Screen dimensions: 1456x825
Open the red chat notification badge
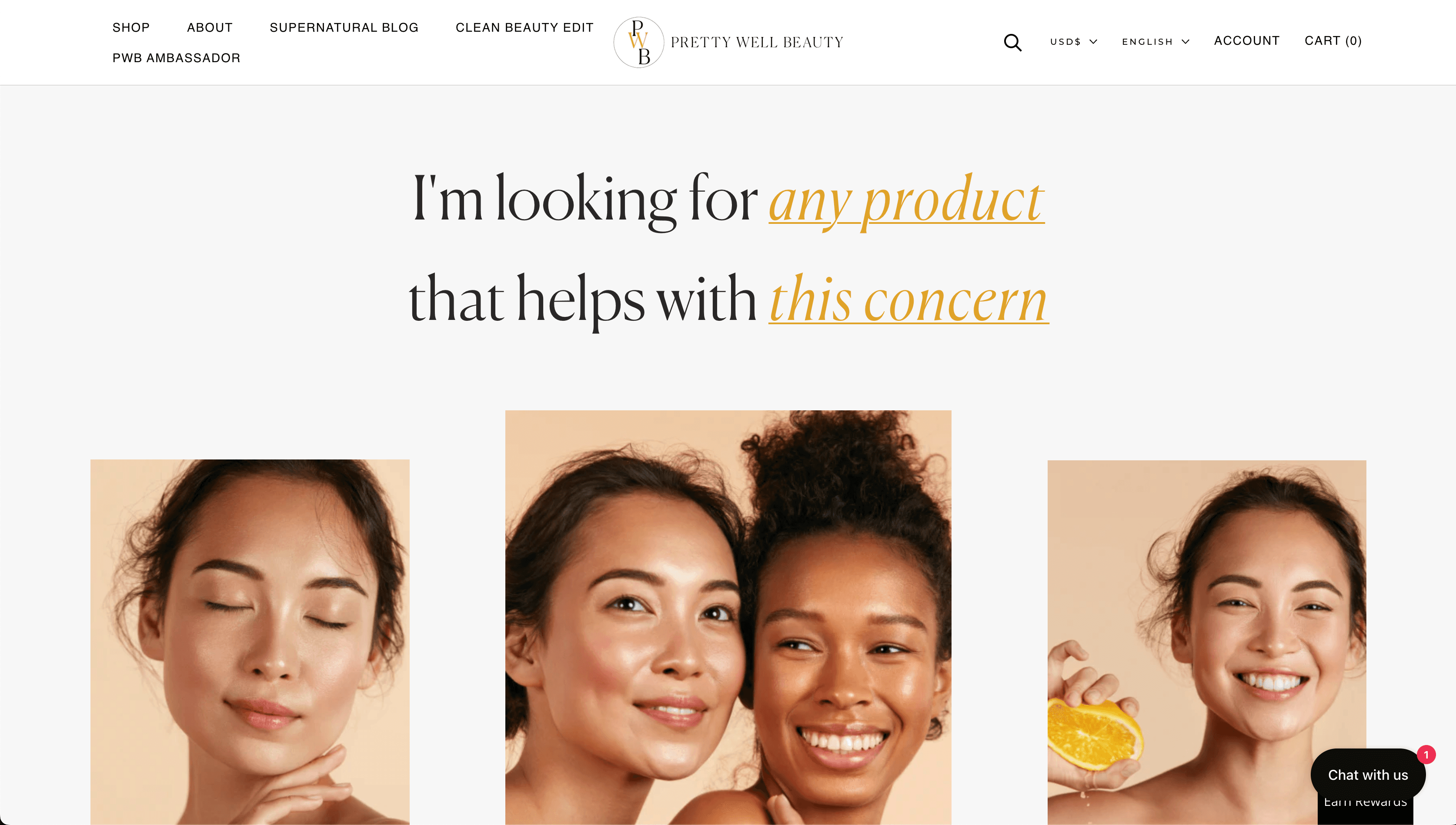(1426, 755)
